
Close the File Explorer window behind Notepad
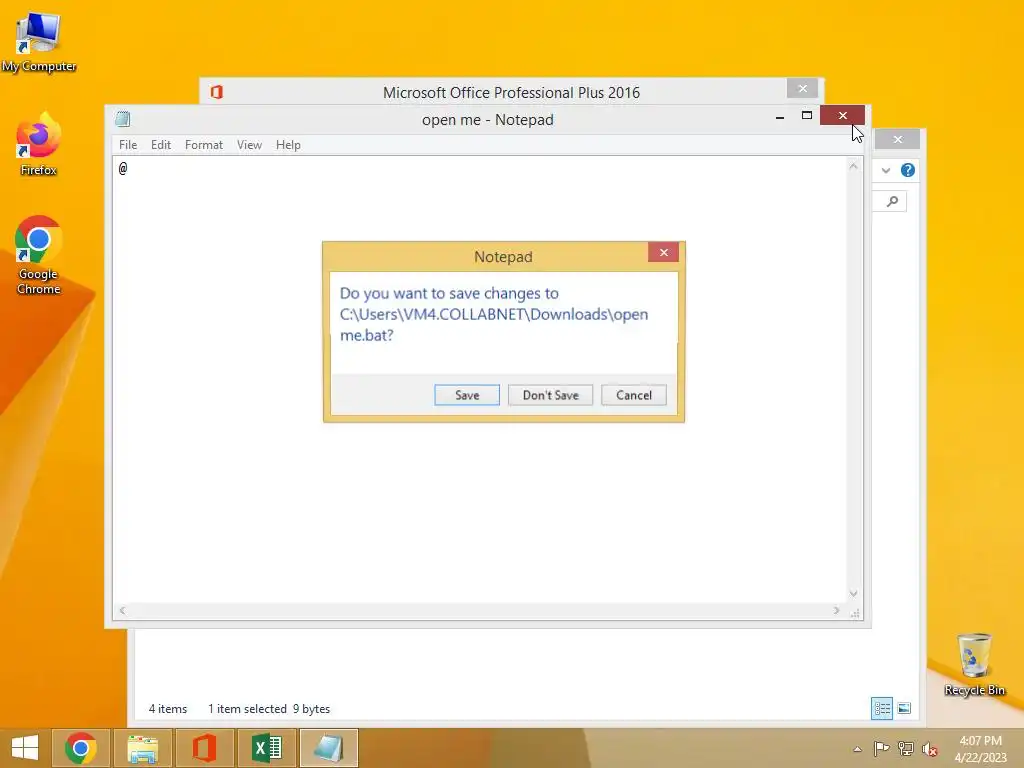898,139
